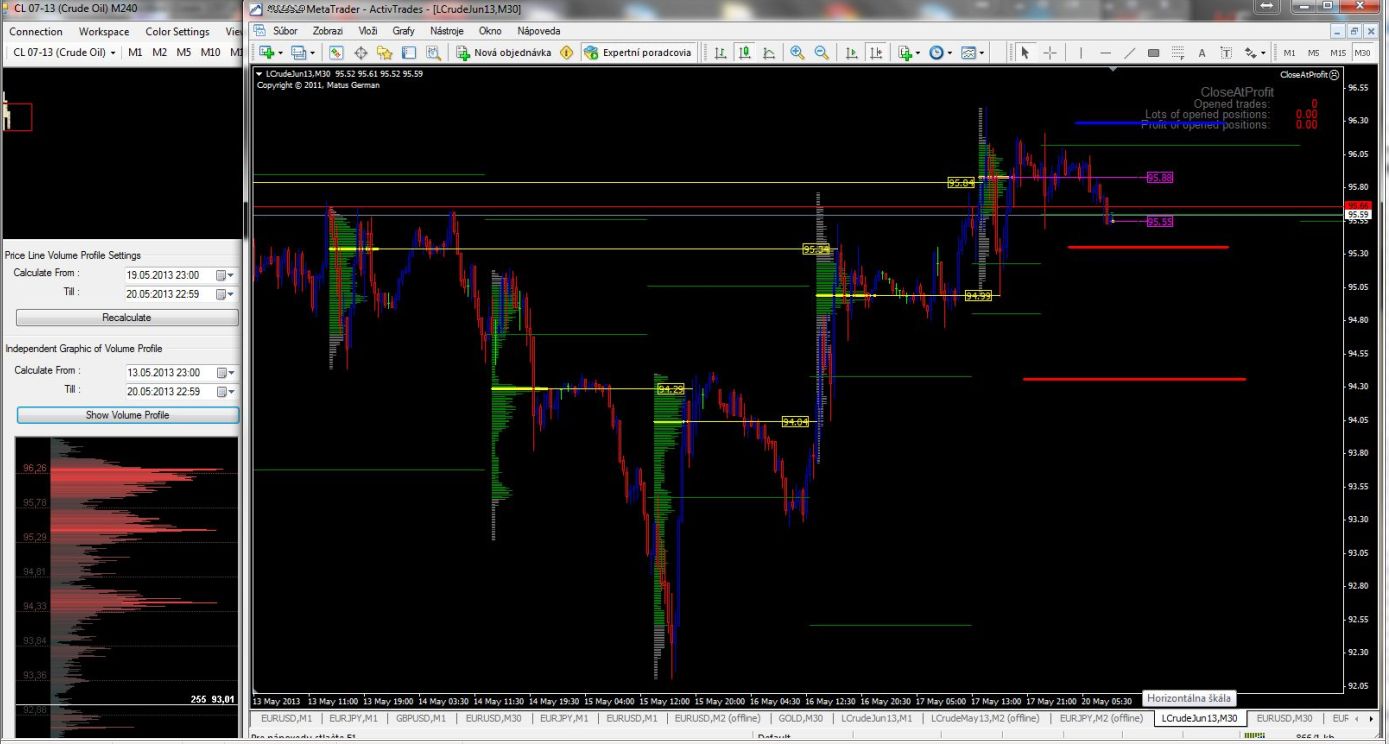Toggle the Terminal panel icon
Image resolution: width=1389 pixels, height=744 pixels.
tap(409, 53)
